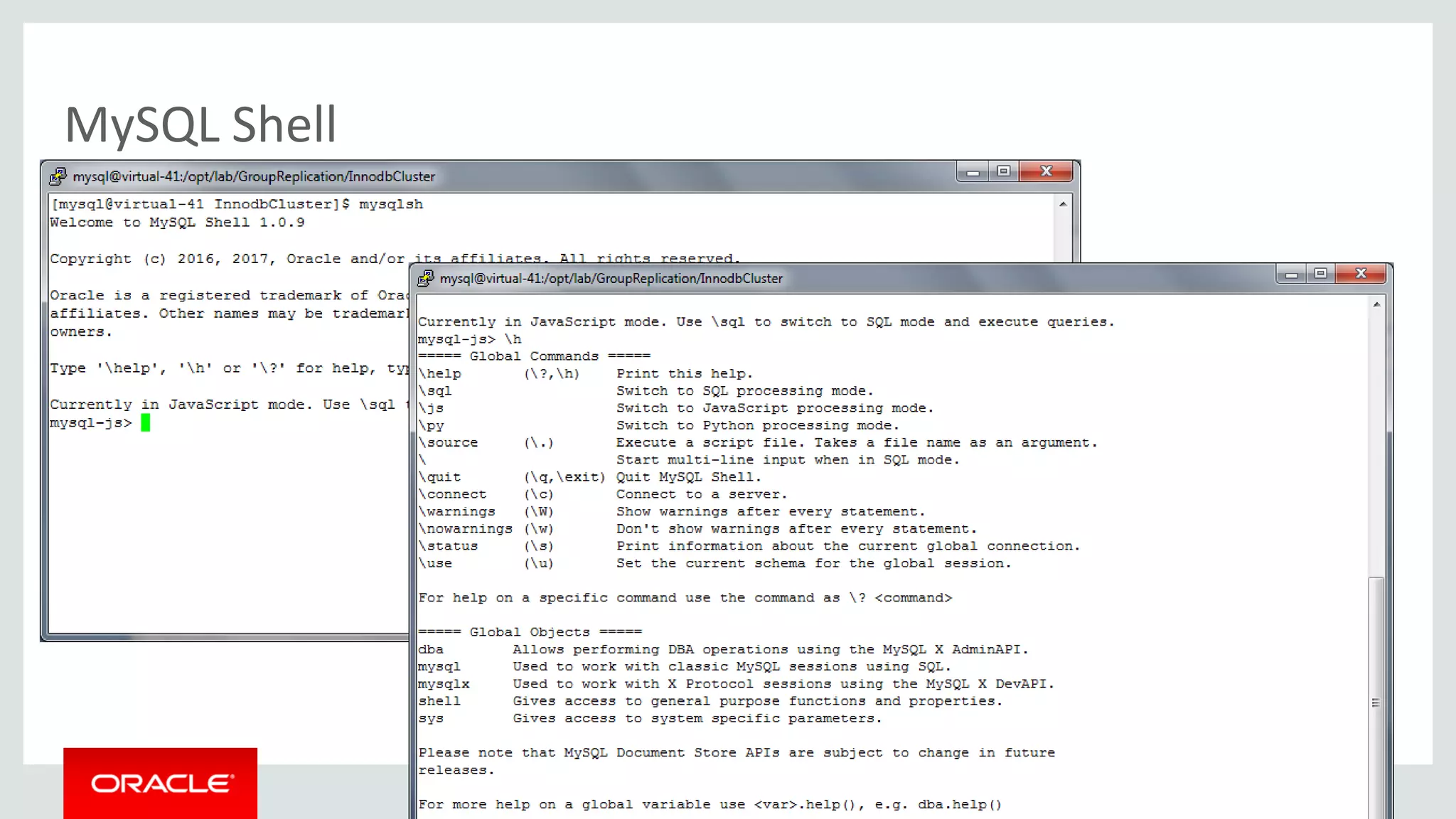Click the \nowarnings command row
Viewport: 1456px width, 819px height.
697,529
